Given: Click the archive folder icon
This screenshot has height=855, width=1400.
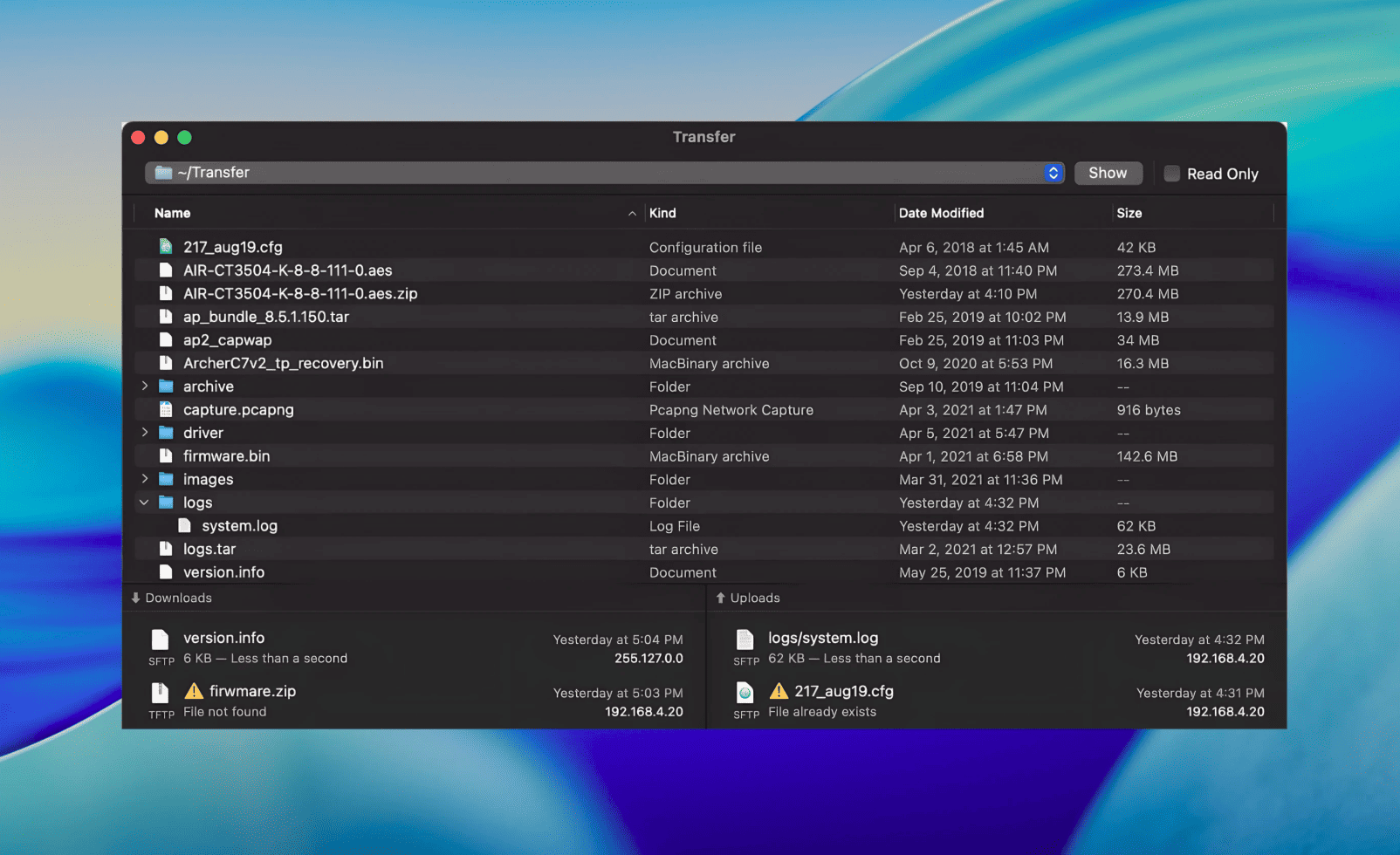Looking at the screenshot, I should coord(166,386).
